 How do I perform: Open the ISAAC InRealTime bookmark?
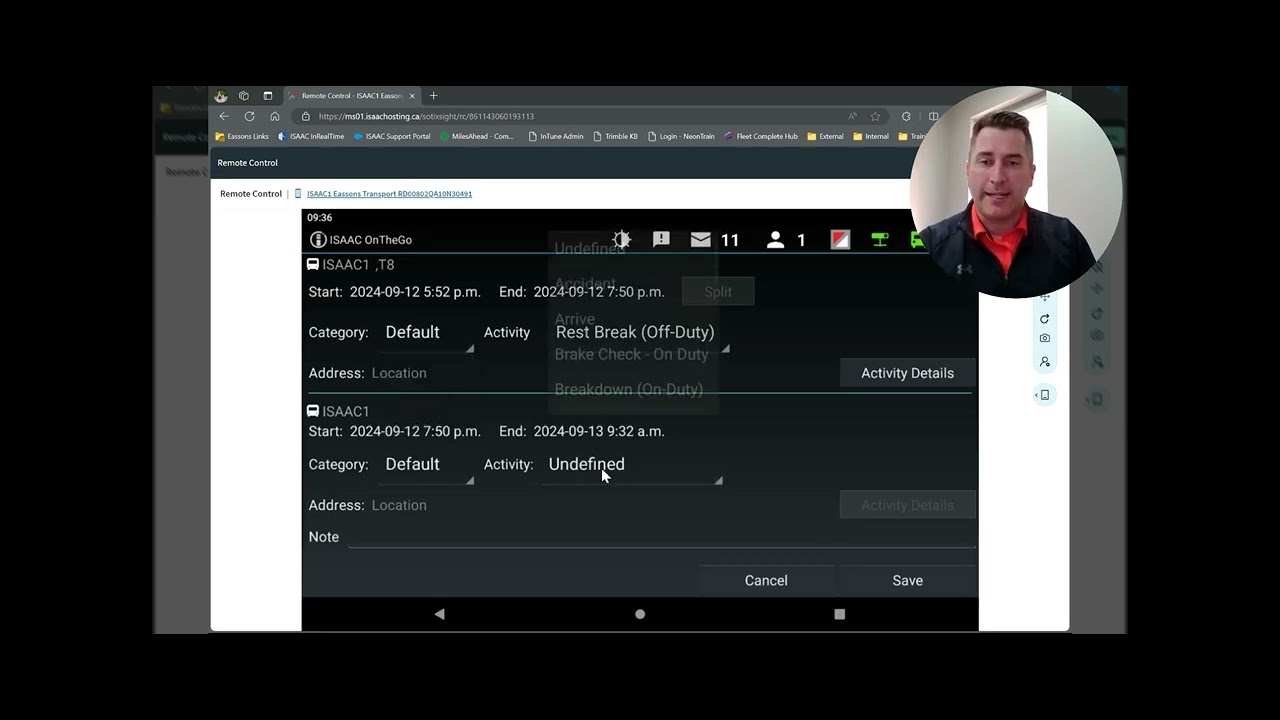tap(311, 137)
